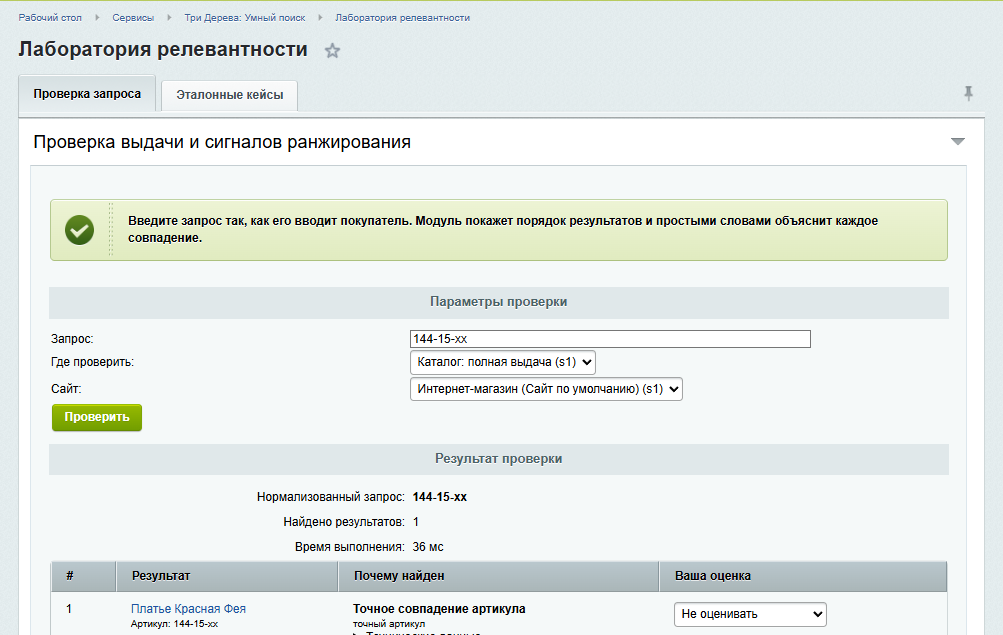Collapse the section using the triangle arrow
1003x635 pixels.
[x=958, y=141]
